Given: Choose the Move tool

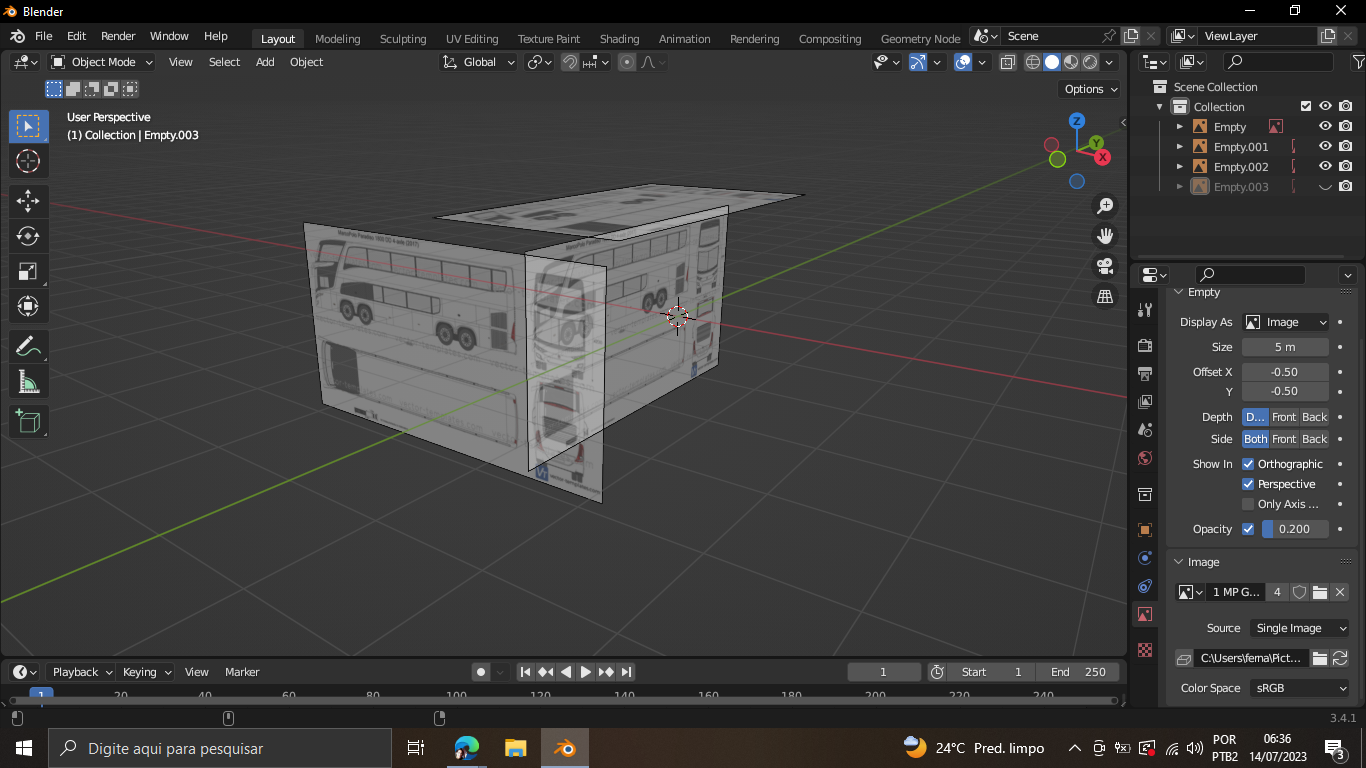Looking at the screenshot, I should tap(28, 201).
